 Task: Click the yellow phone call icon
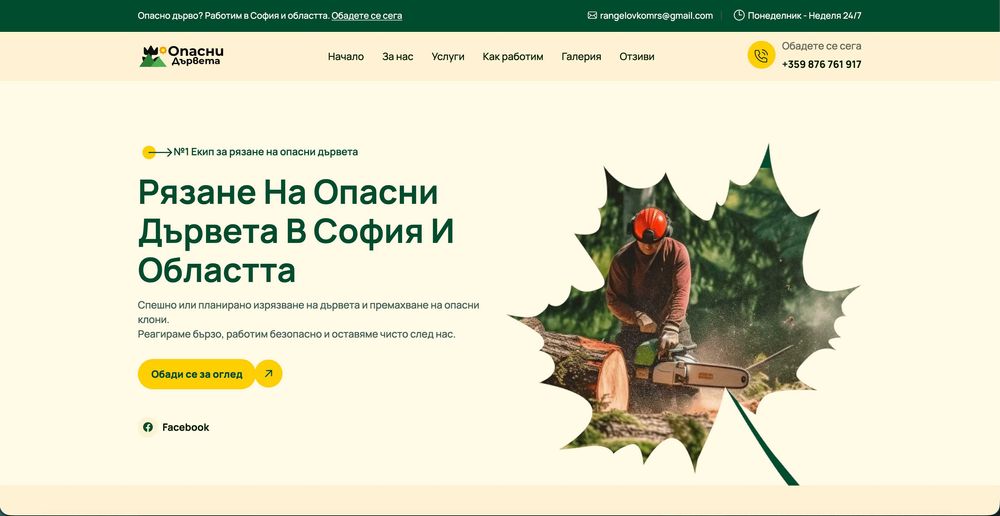coord(761,55)
